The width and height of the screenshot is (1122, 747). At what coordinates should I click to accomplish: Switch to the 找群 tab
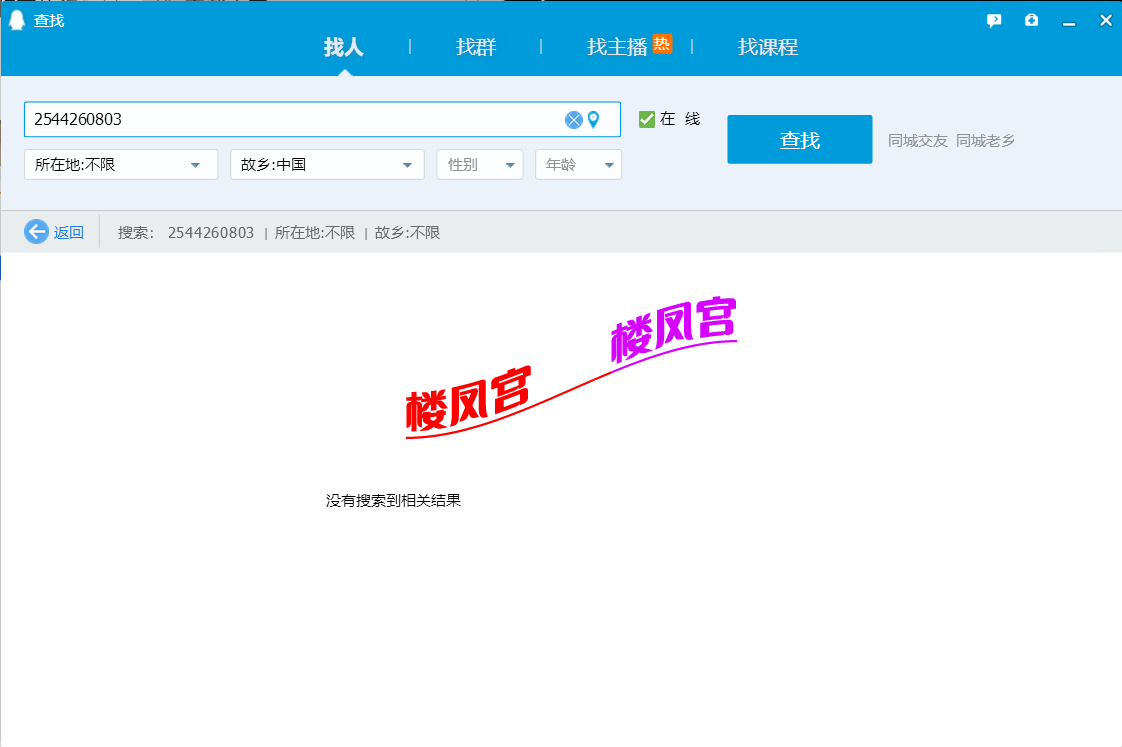pos(476,47)
